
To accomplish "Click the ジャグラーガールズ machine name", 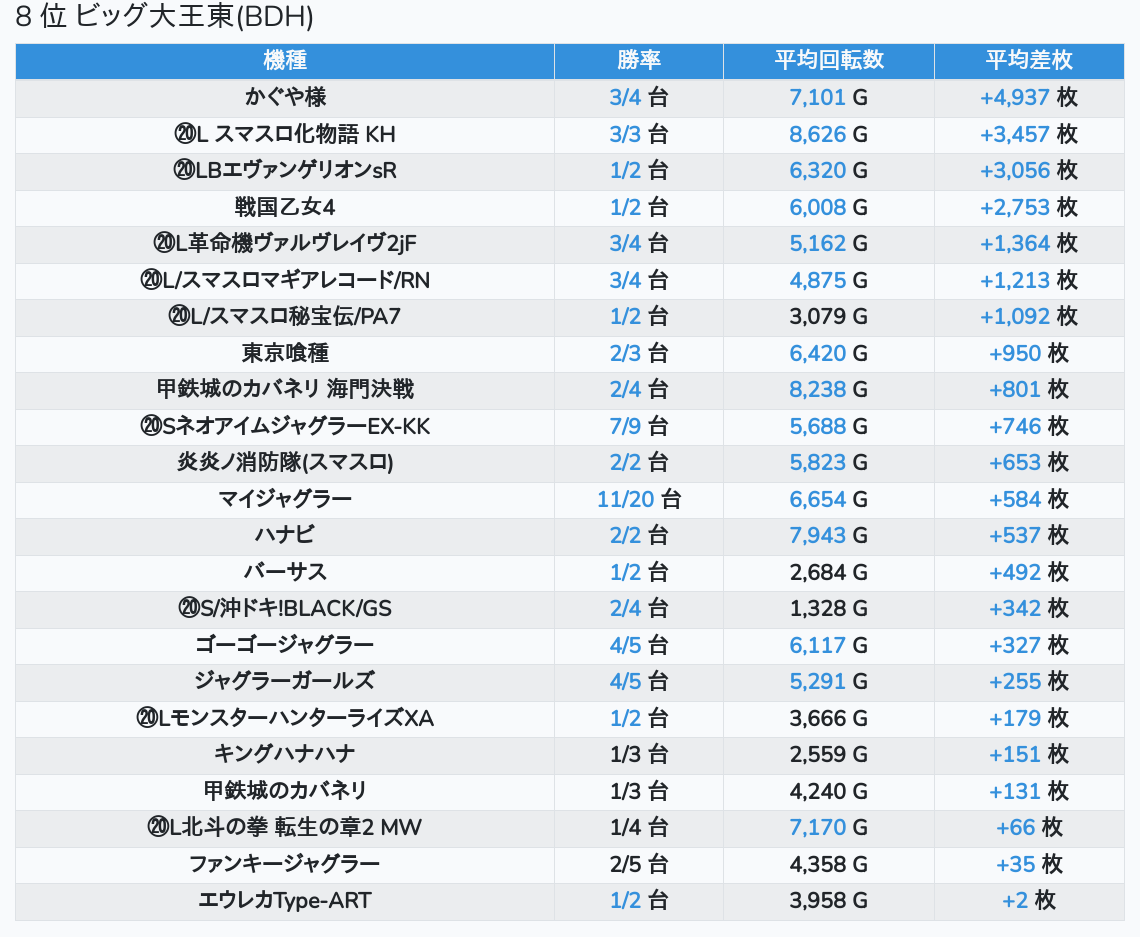I will [285, 681].
